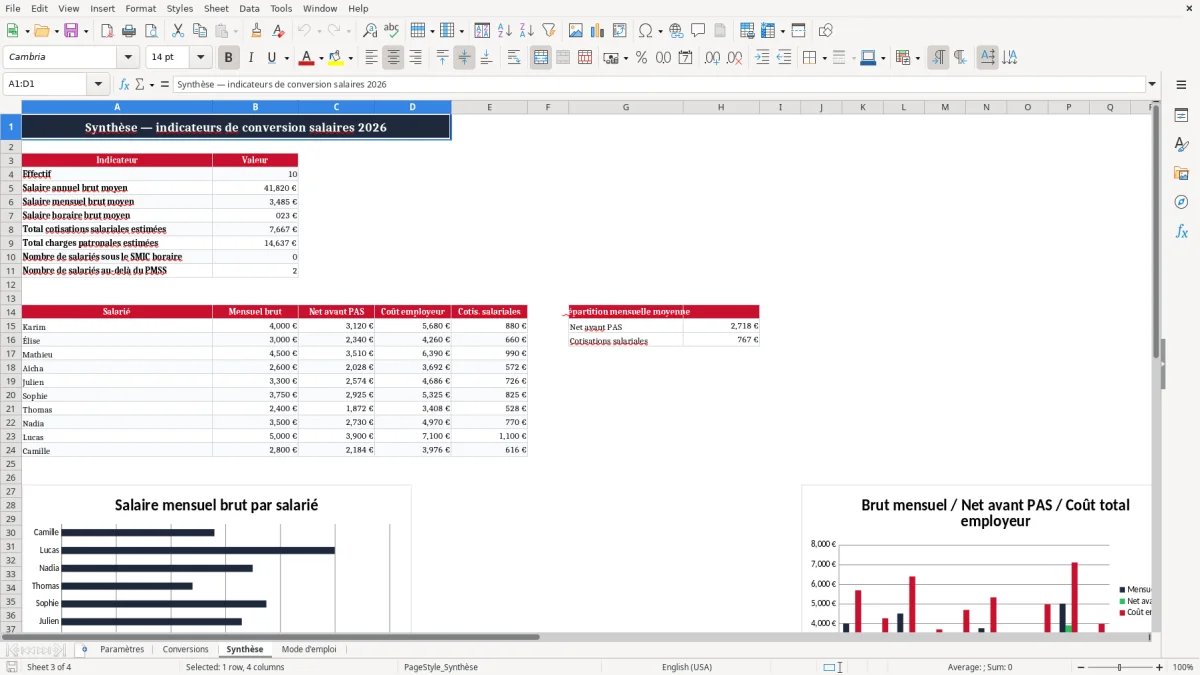Viewport: 1200px width, 675px height.
Task: Format as percent icon
Action: coord(641,58)
